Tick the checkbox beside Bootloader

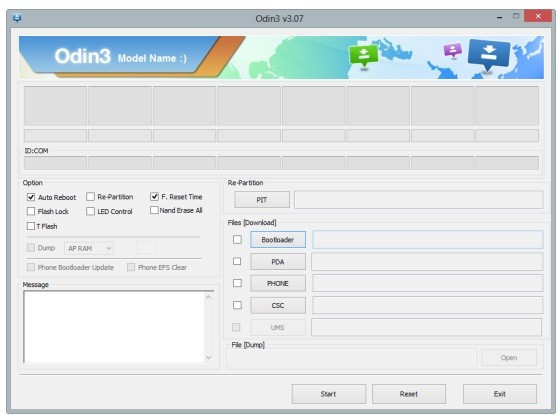coord(237,240)
